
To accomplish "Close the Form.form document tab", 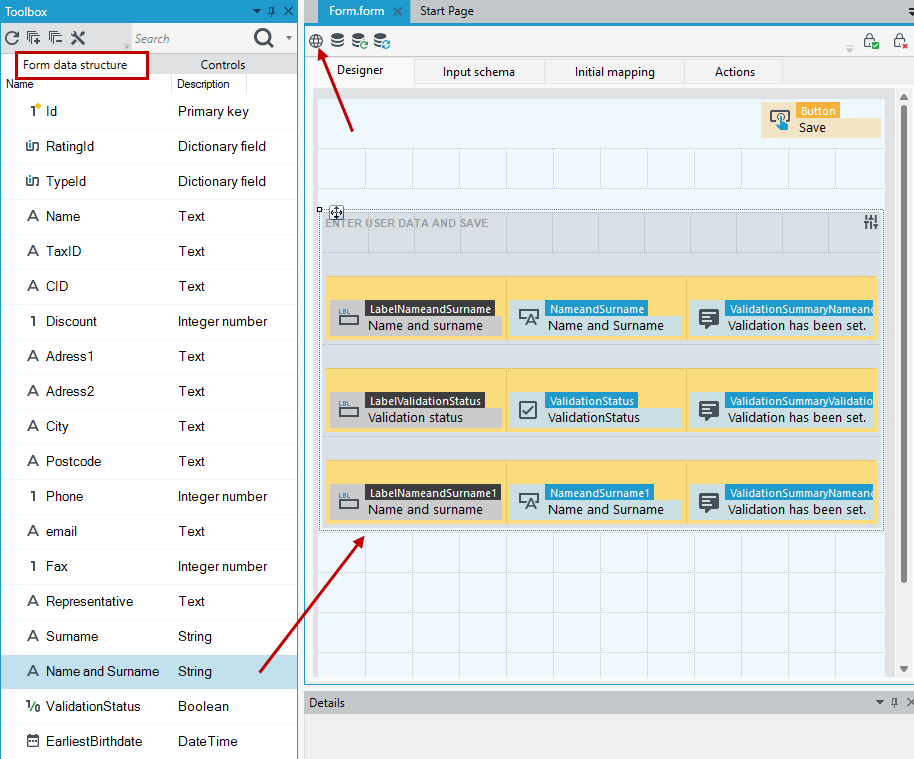I will [398, 11].
